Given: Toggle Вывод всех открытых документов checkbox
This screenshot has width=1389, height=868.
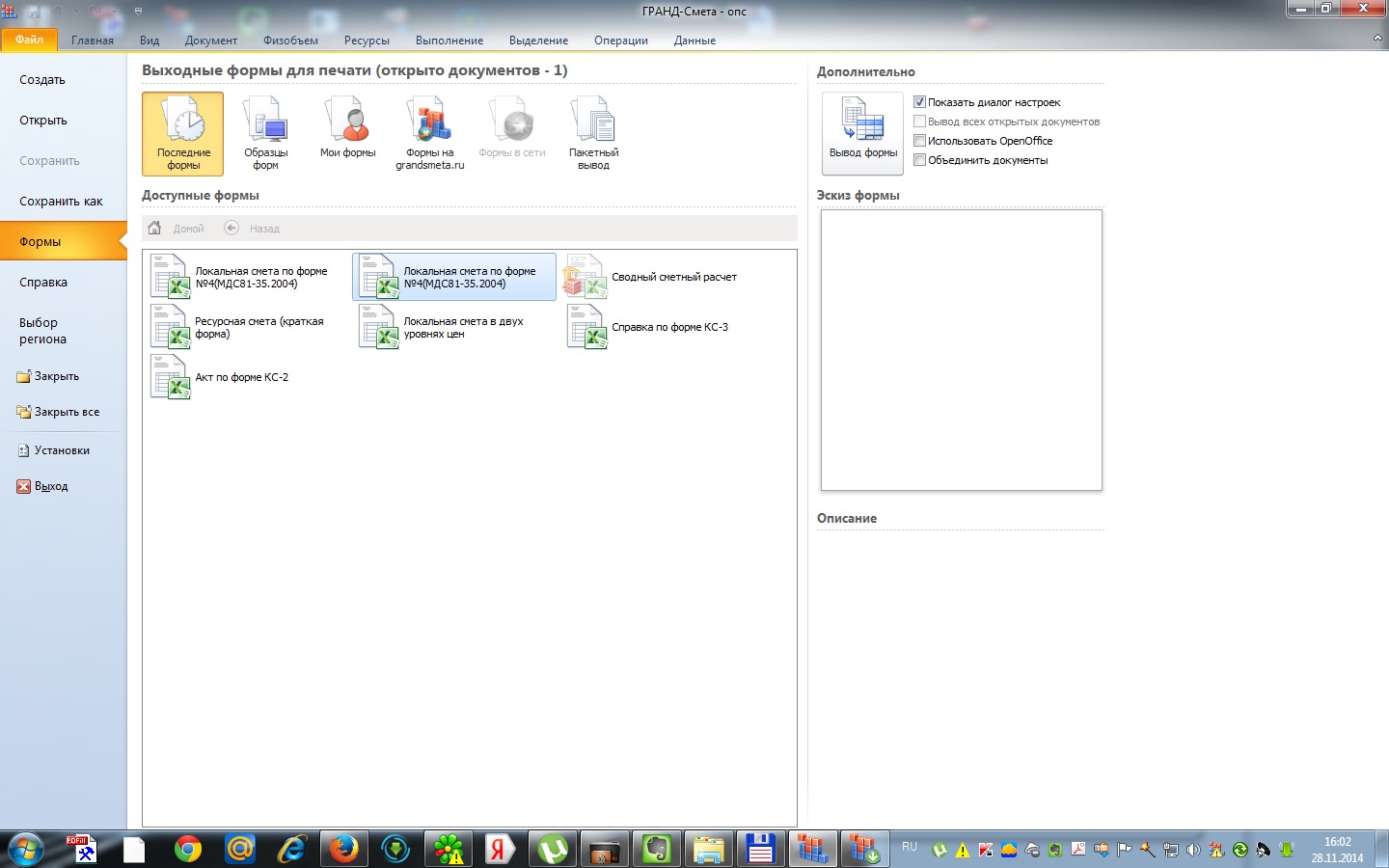Looking at the screenshot, I should pyautogui.click(x=920, y=122).
